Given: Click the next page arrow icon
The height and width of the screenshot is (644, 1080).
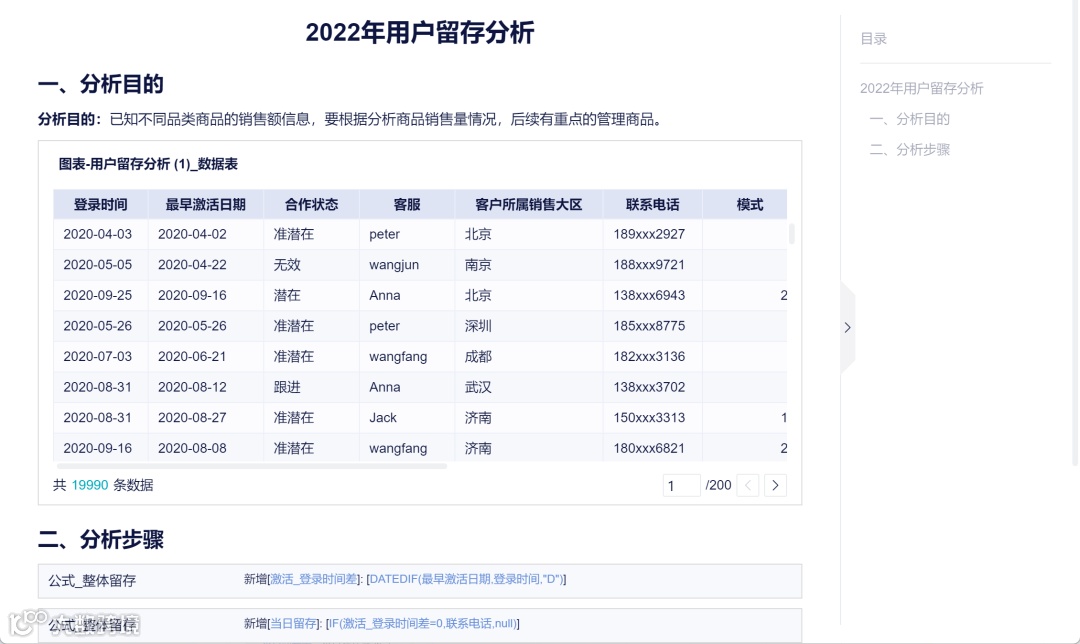Looking at the screenshot, I should [775, 484].
